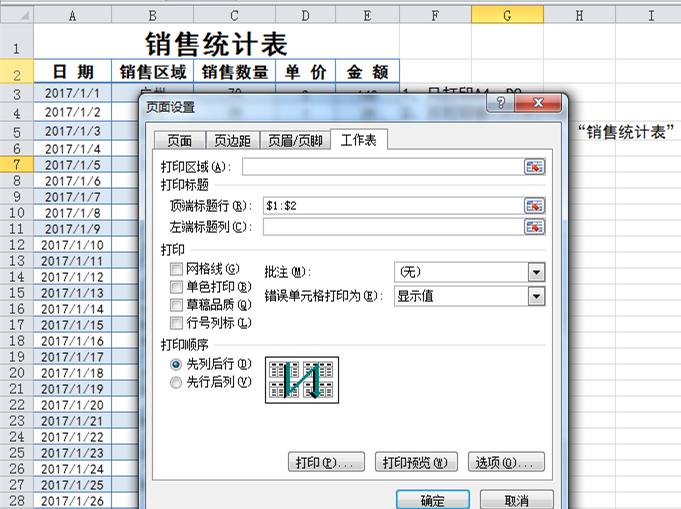Viewport: 681px width, 509px height.
Task: Click the 日期 header cell
Action: (73, 71)
